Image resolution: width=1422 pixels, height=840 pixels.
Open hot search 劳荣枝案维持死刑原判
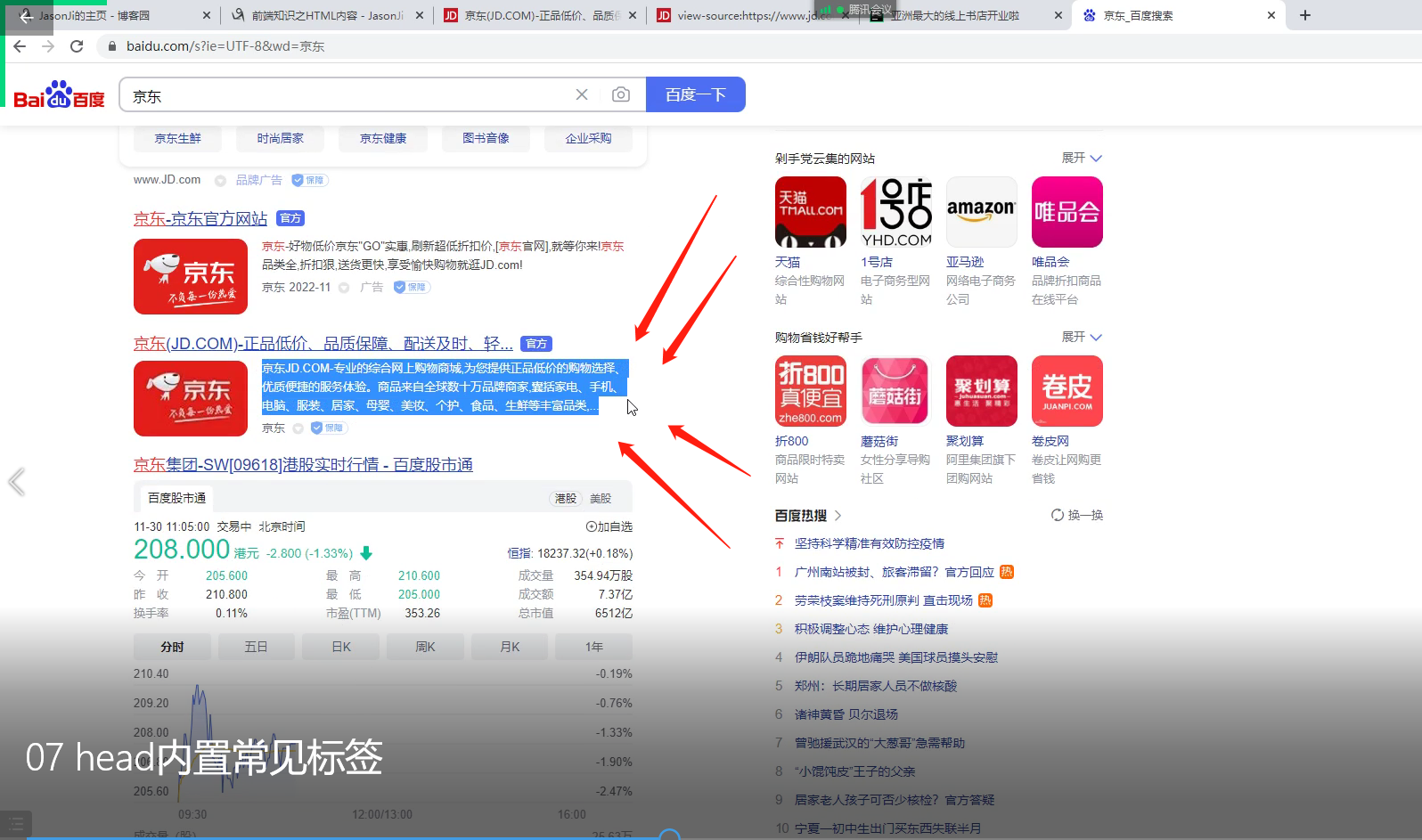click(x=884, y=600)
